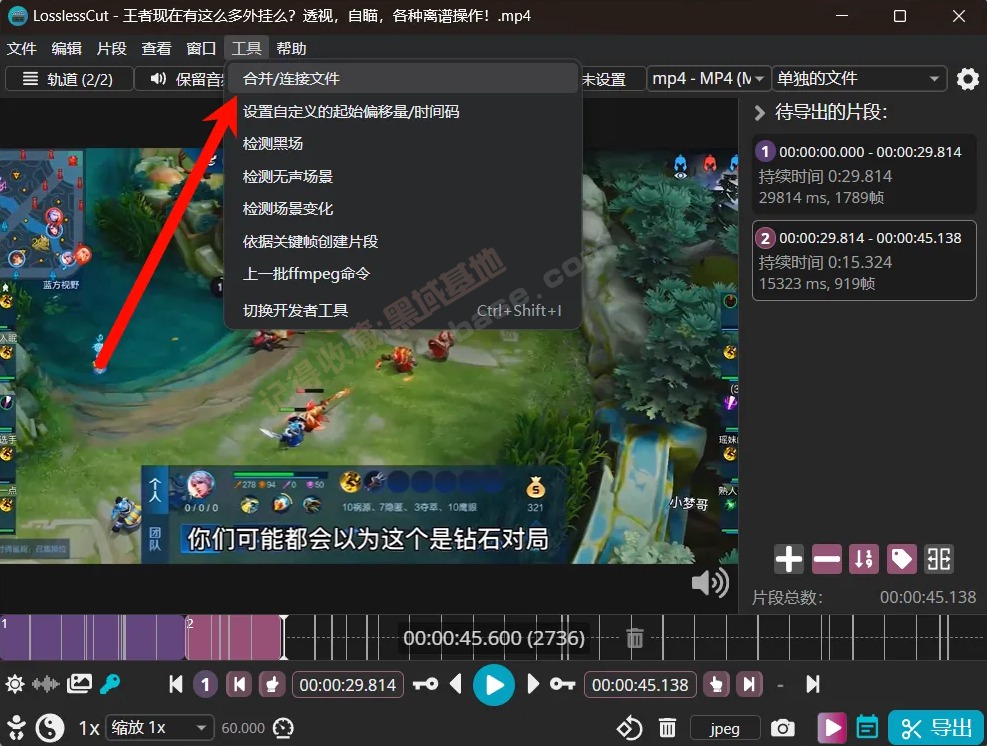The width and height of the screenshot is (987, 746).
Task: Seek to next keyframe key icon
Action: tap(562, 684)
